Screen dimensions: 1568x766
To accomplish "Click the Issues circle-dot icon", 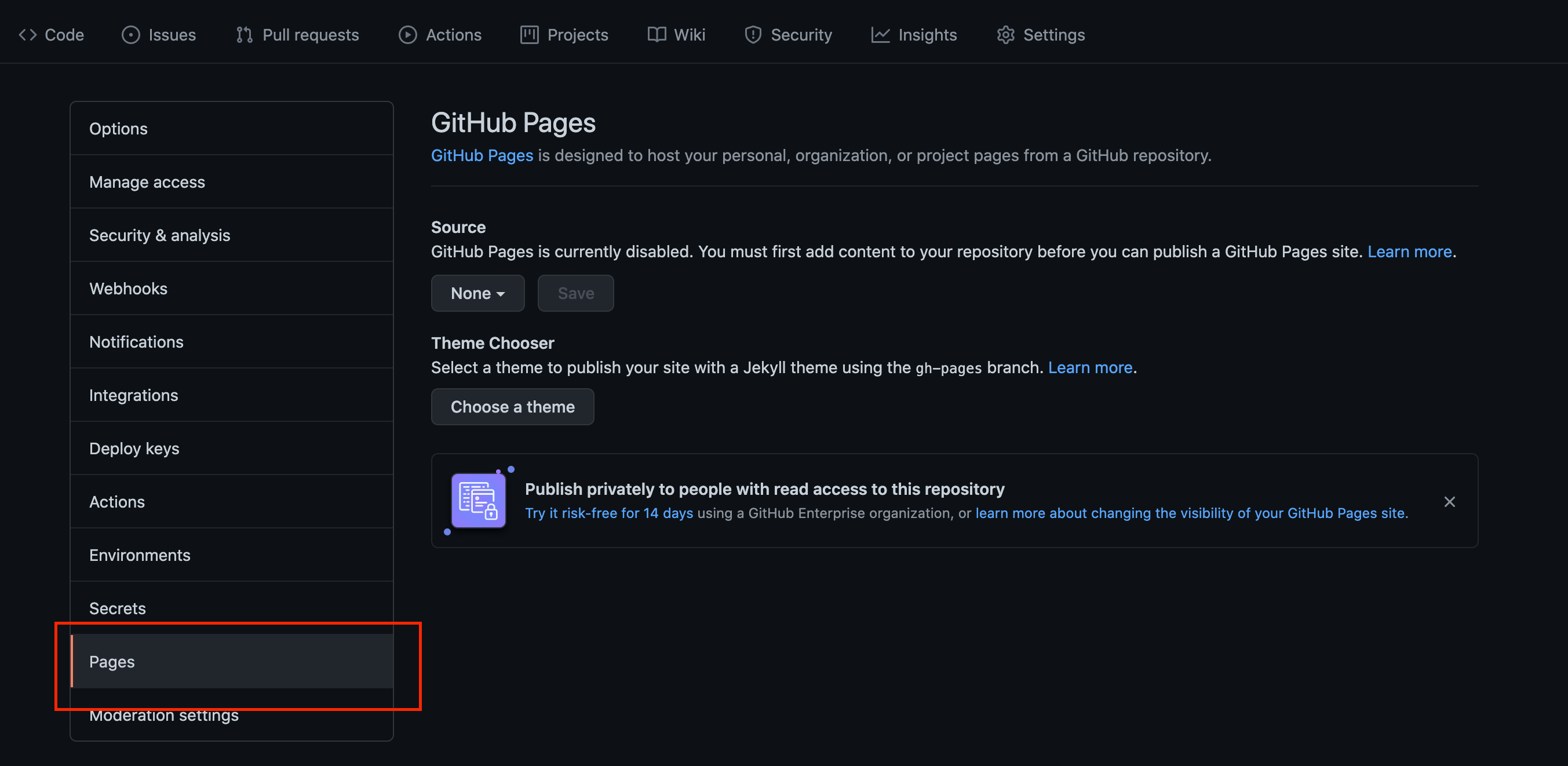I will click(x=130, y=35).
